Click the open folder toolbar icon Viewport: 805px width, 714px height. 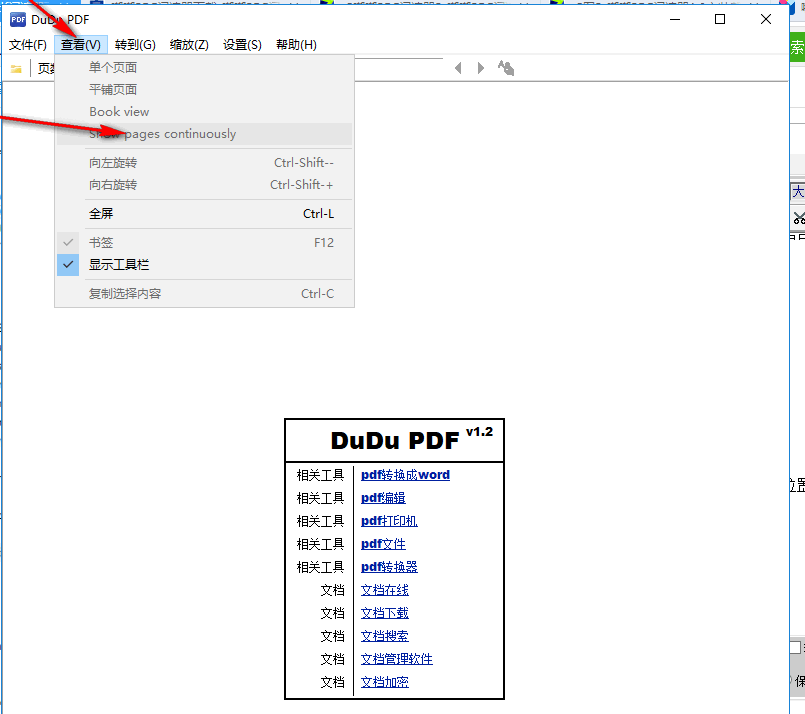pyautogui.click(x=16, y=68)
